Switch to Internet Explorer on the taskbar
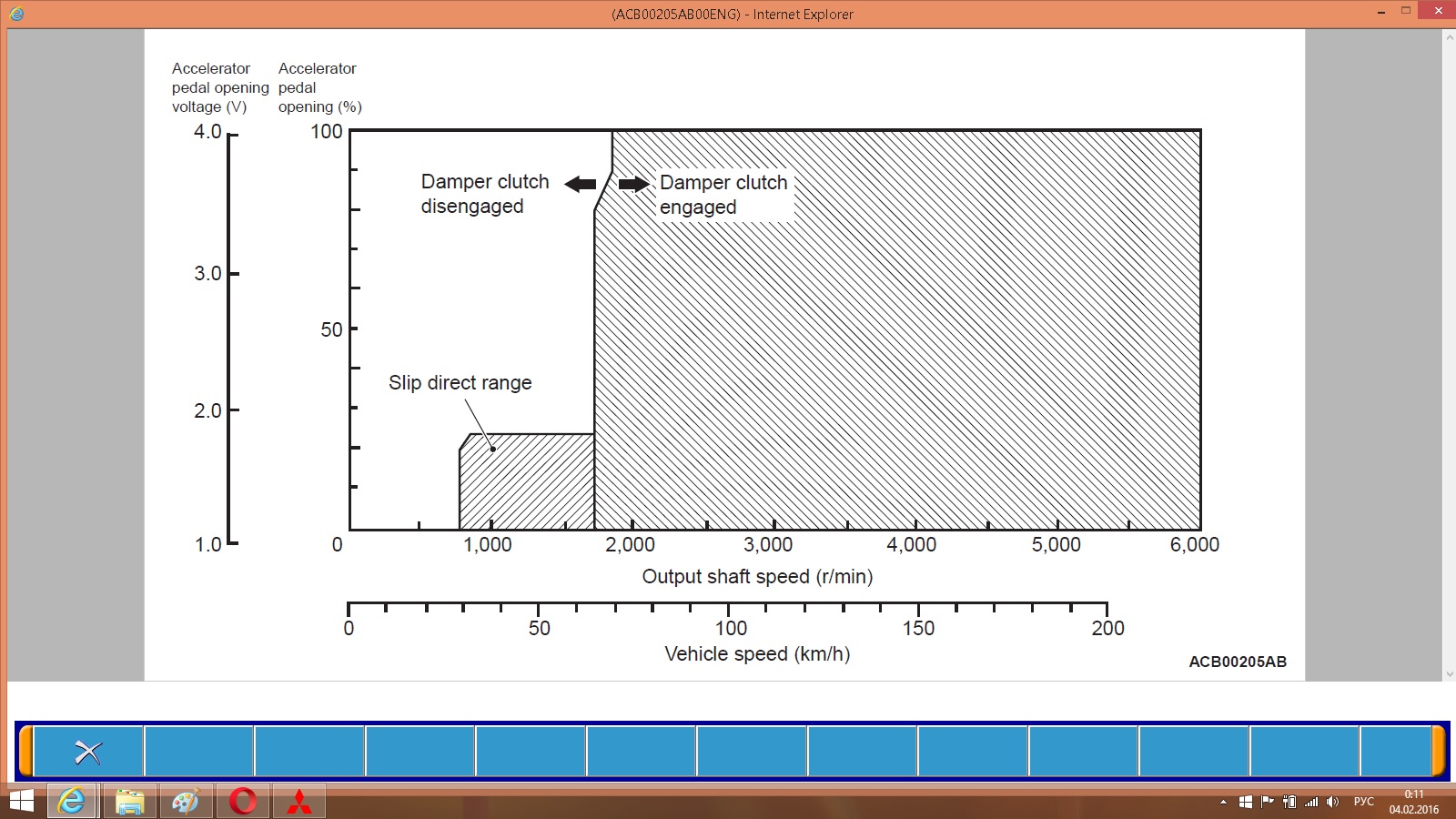The height and width of the screenshot is (819, 1456). pos(71,802)
